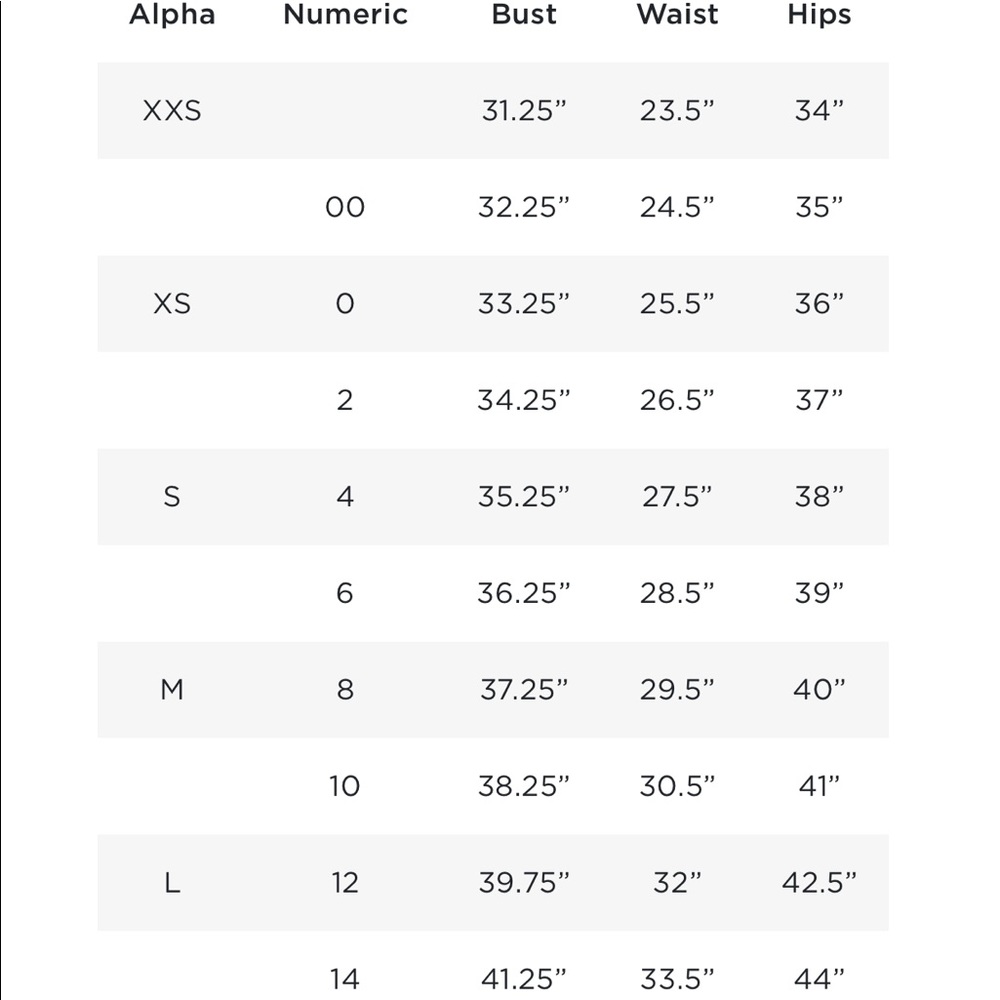Screen dimensions: 1000x1000
Task: Select the 33.5" waist measurement
Action: click(677, 980)
